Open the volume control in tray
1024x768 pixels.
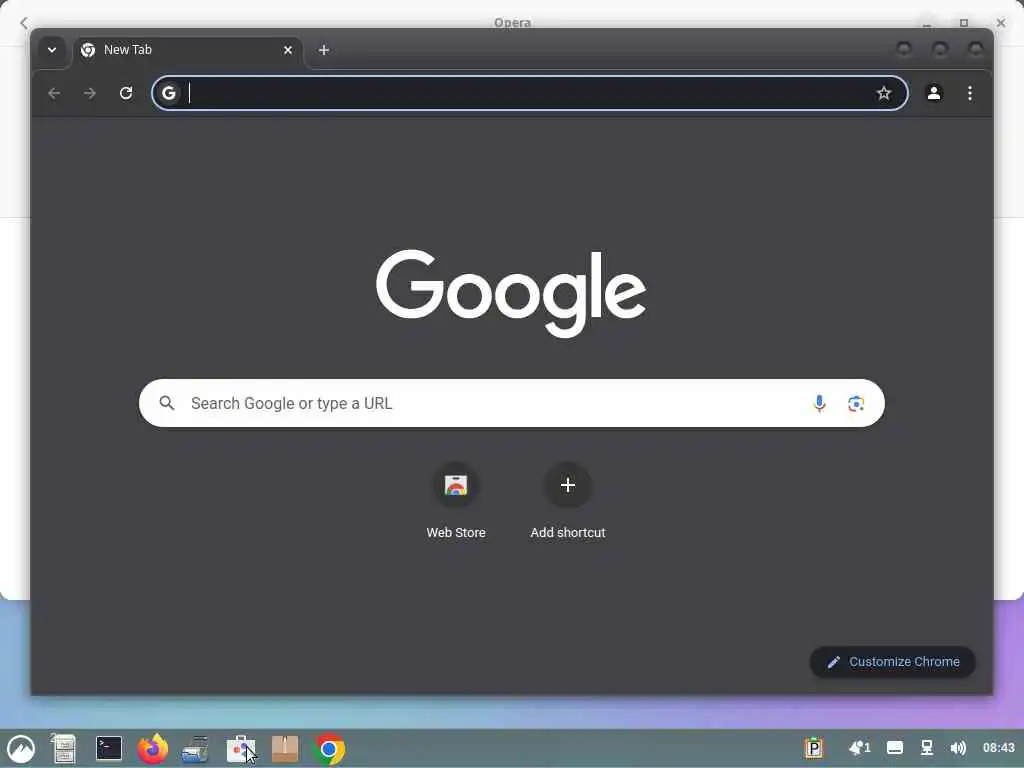(958, 748)
